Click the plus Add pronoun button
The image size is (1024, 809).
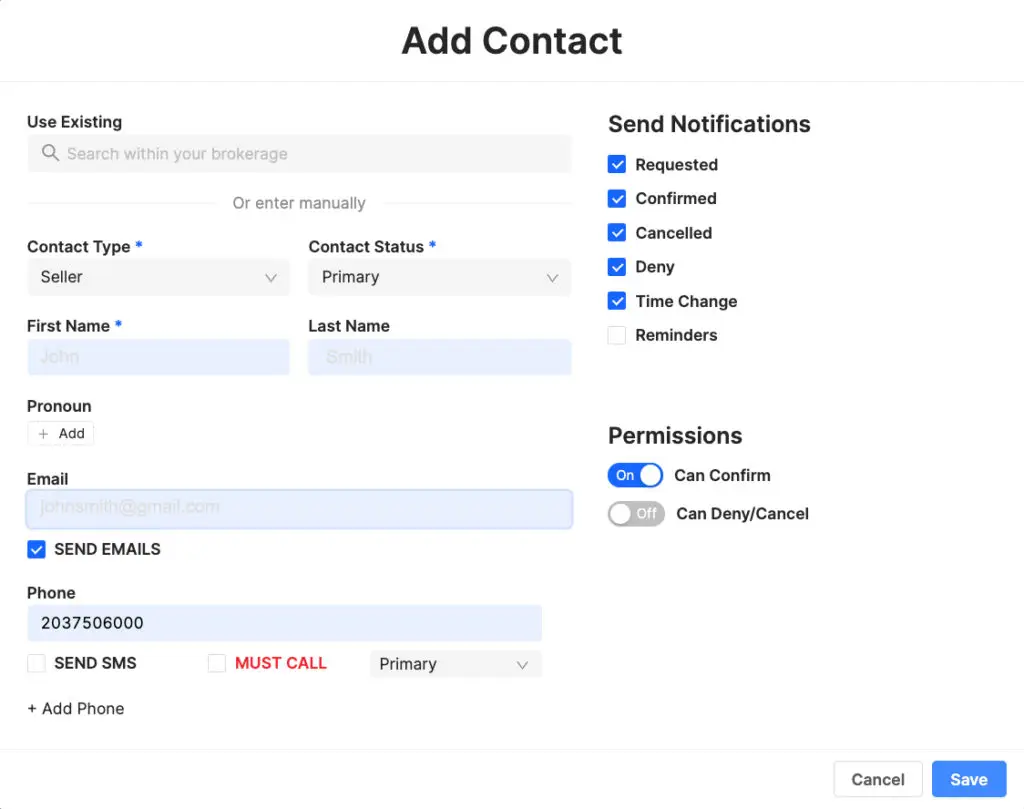pyautogui.click(x=61, y=434)
